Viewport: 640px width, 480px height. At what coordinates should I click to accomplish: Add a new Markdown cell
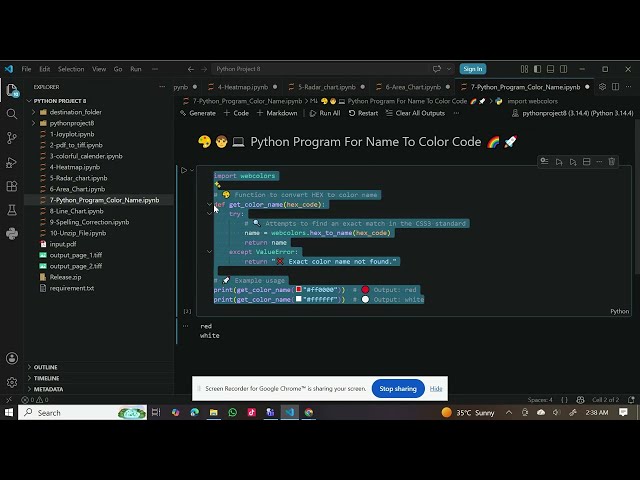(x=277, y=113)
